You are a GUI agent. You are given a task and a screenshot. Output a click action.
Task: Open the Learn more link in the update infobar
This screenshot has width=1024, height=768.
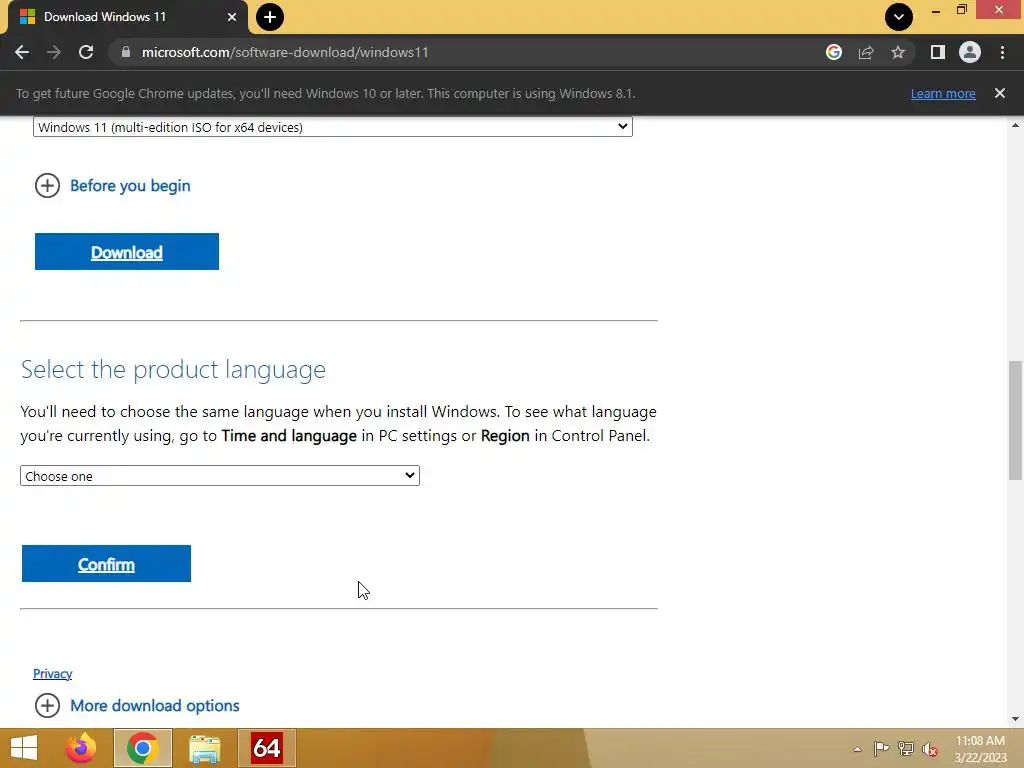tap(943, 93)
